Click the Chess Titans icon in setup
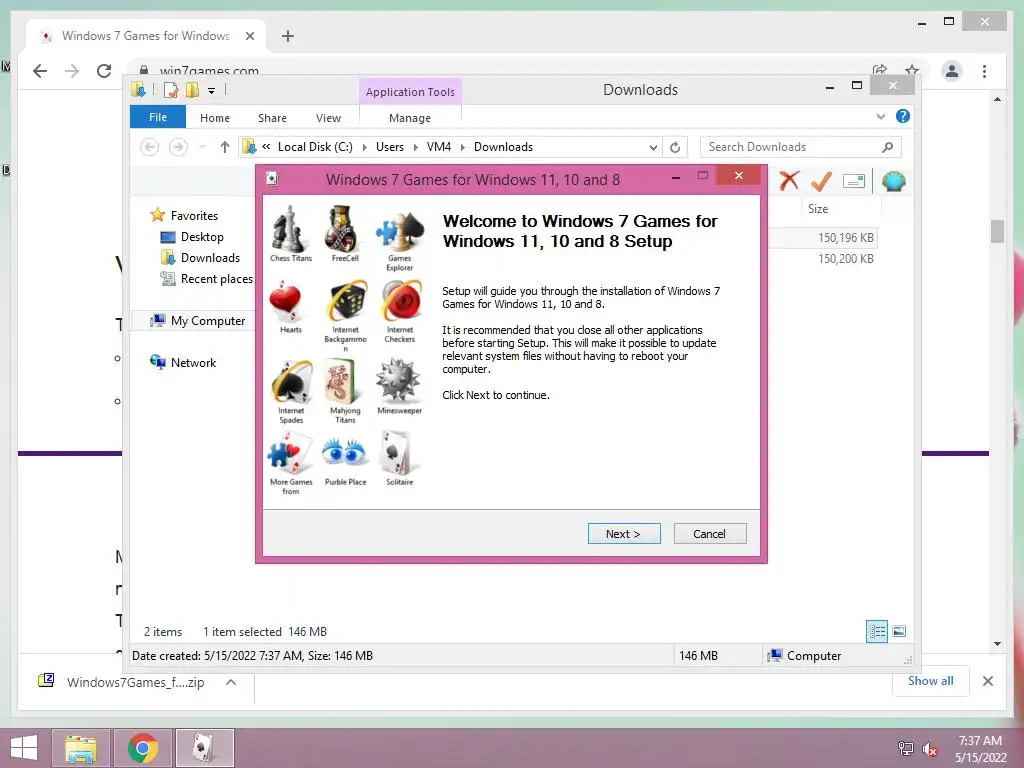The width and height of the screenshot is (1024, 768). (289, 229)
